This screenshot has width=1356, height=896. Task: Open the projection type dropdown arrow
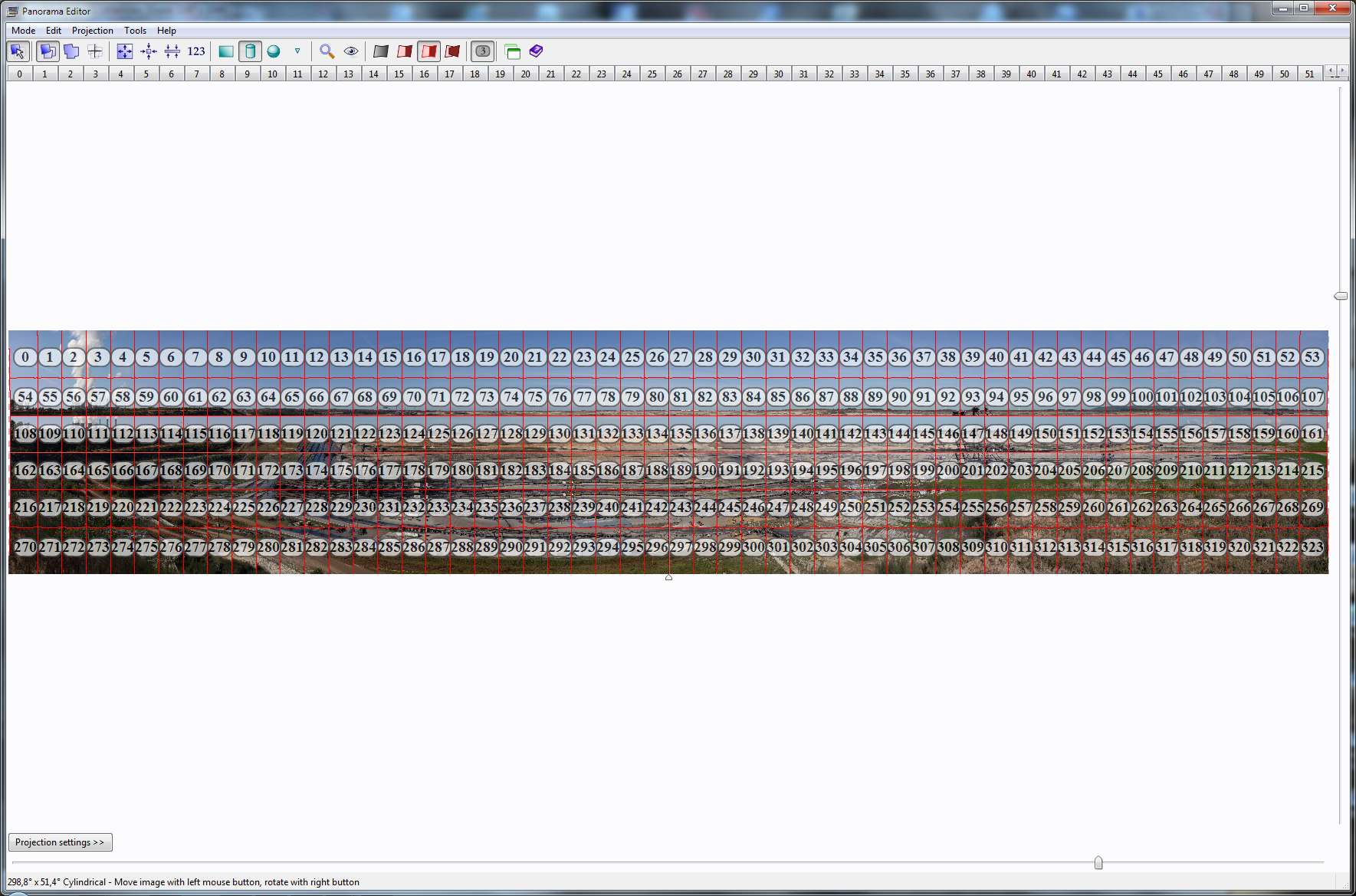[297, 51]
